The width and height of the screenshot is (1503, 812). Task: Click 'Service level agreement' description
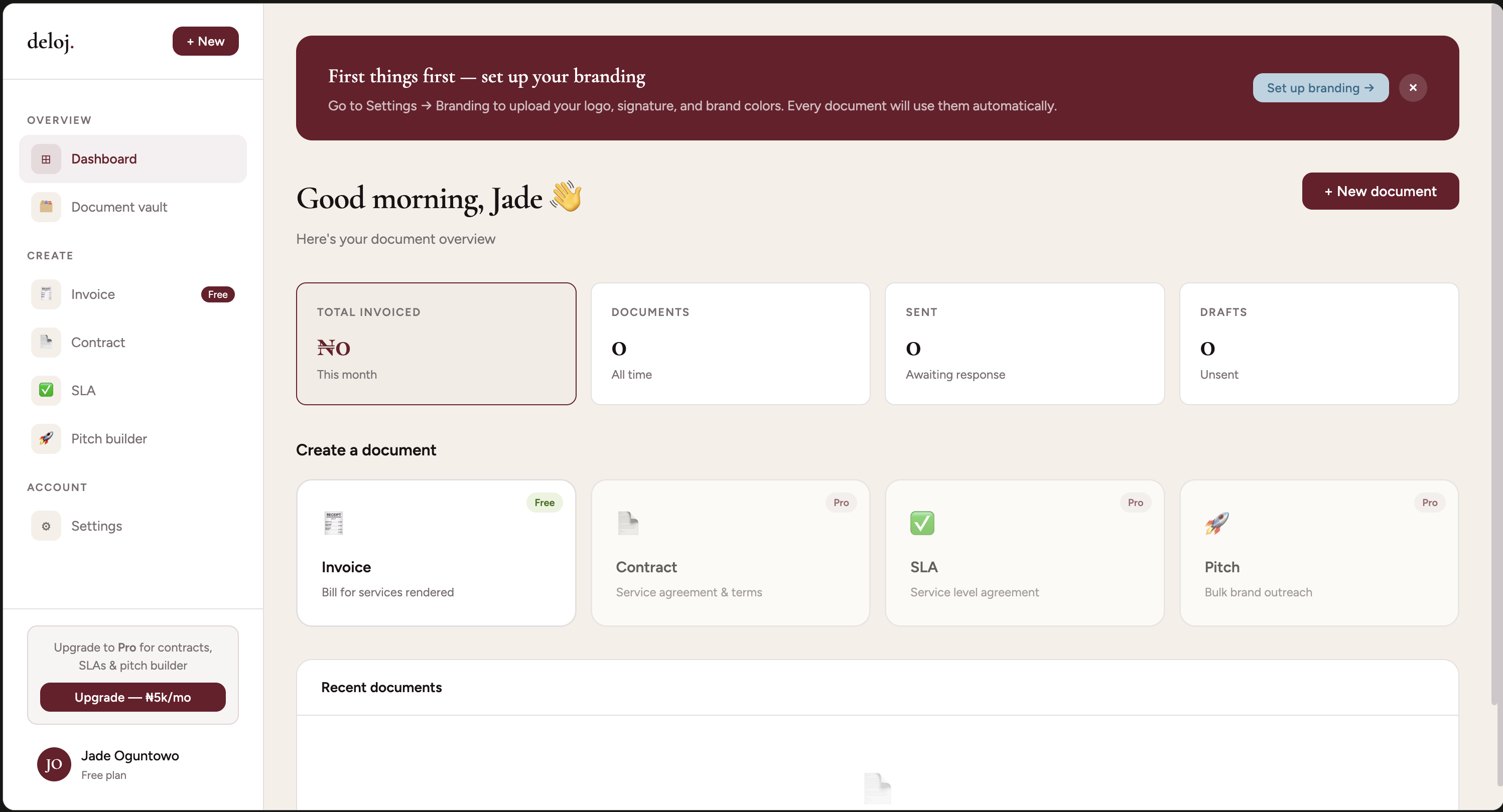tap(975, 592)
